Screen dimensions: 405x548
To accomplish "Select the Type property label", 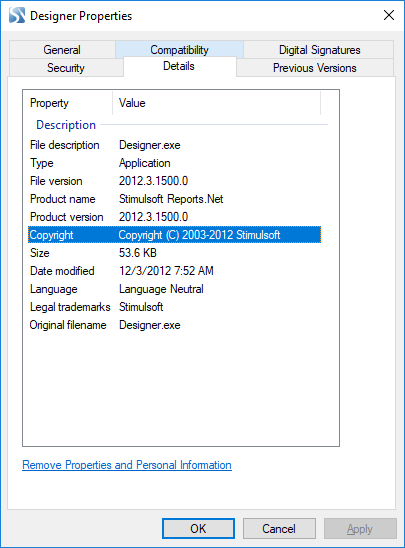I will [42, 163].
